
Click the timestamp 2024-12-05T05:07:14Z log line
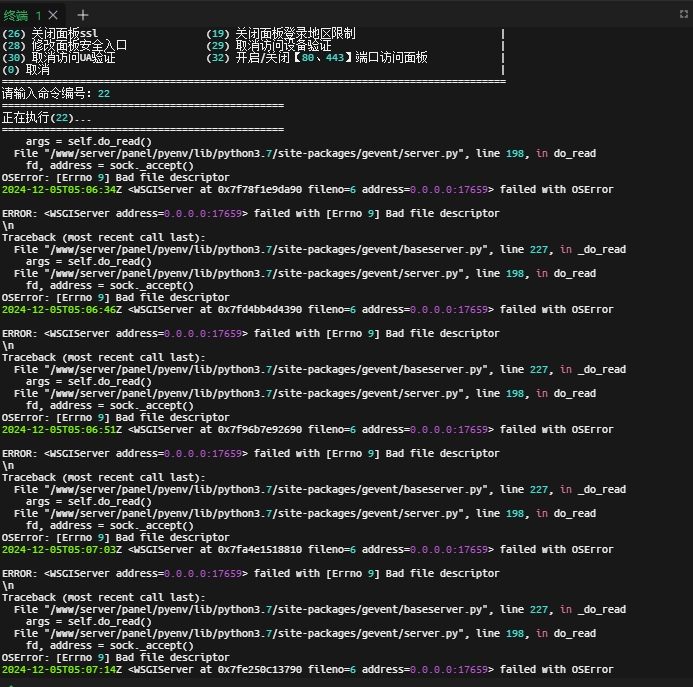tap(308, 669)
